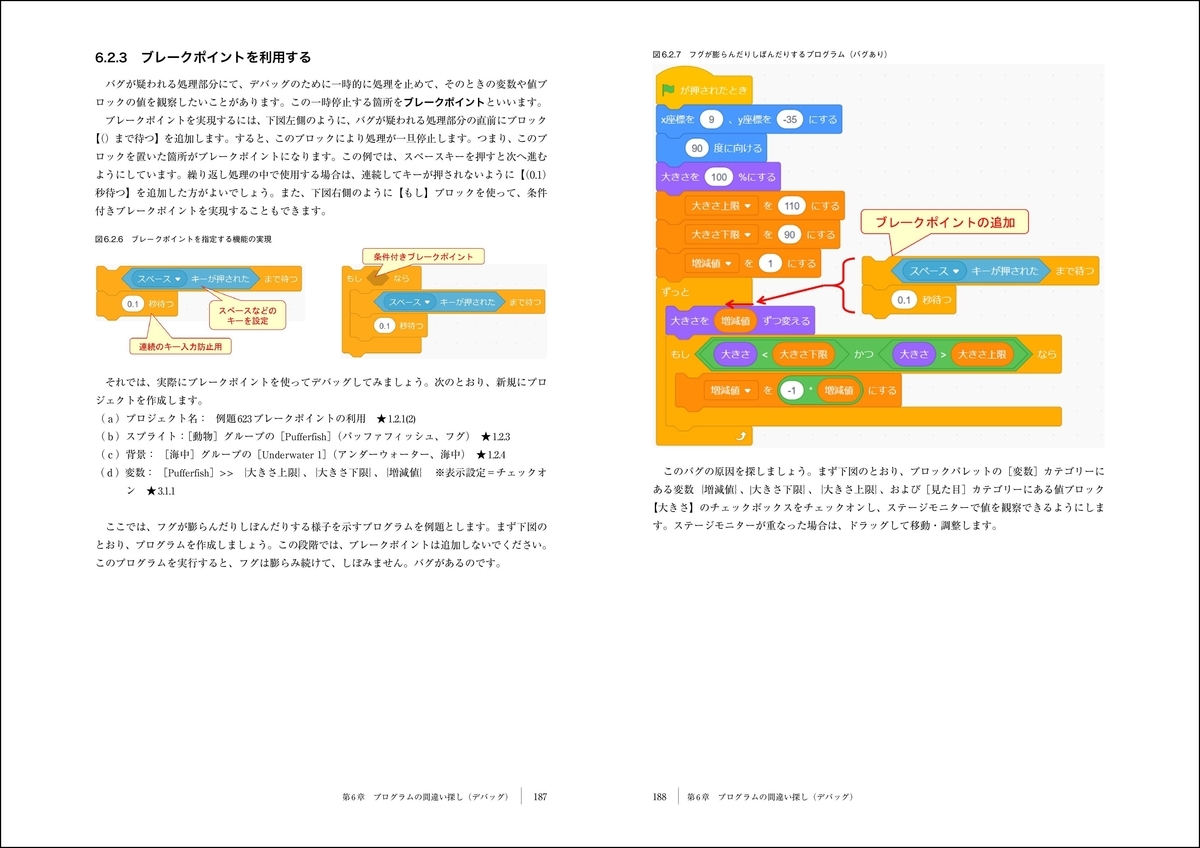Click 大きさ上限 reporter in the greater-than comparison
Viewport: 1200px width, 848px height.
coord(982,354)
